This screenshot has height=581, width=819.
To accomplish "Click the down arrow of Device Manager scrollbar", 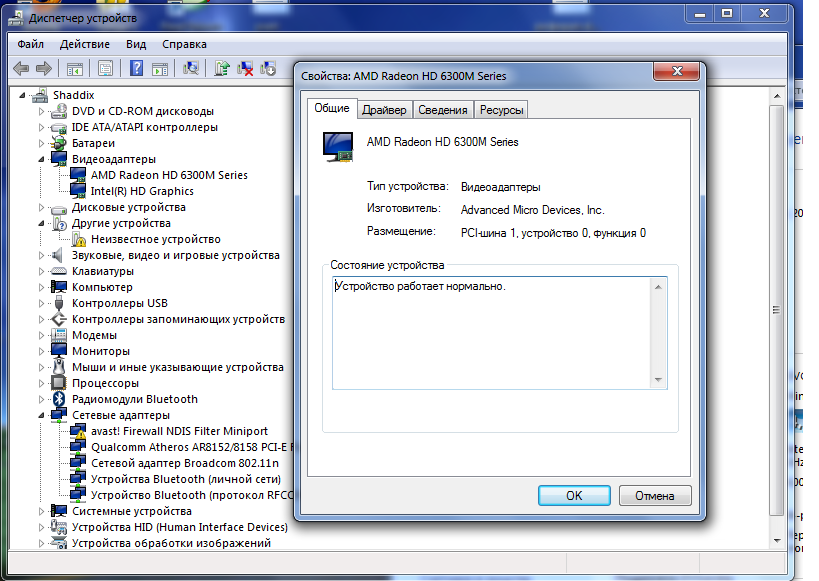I will (x=777, y=540).
